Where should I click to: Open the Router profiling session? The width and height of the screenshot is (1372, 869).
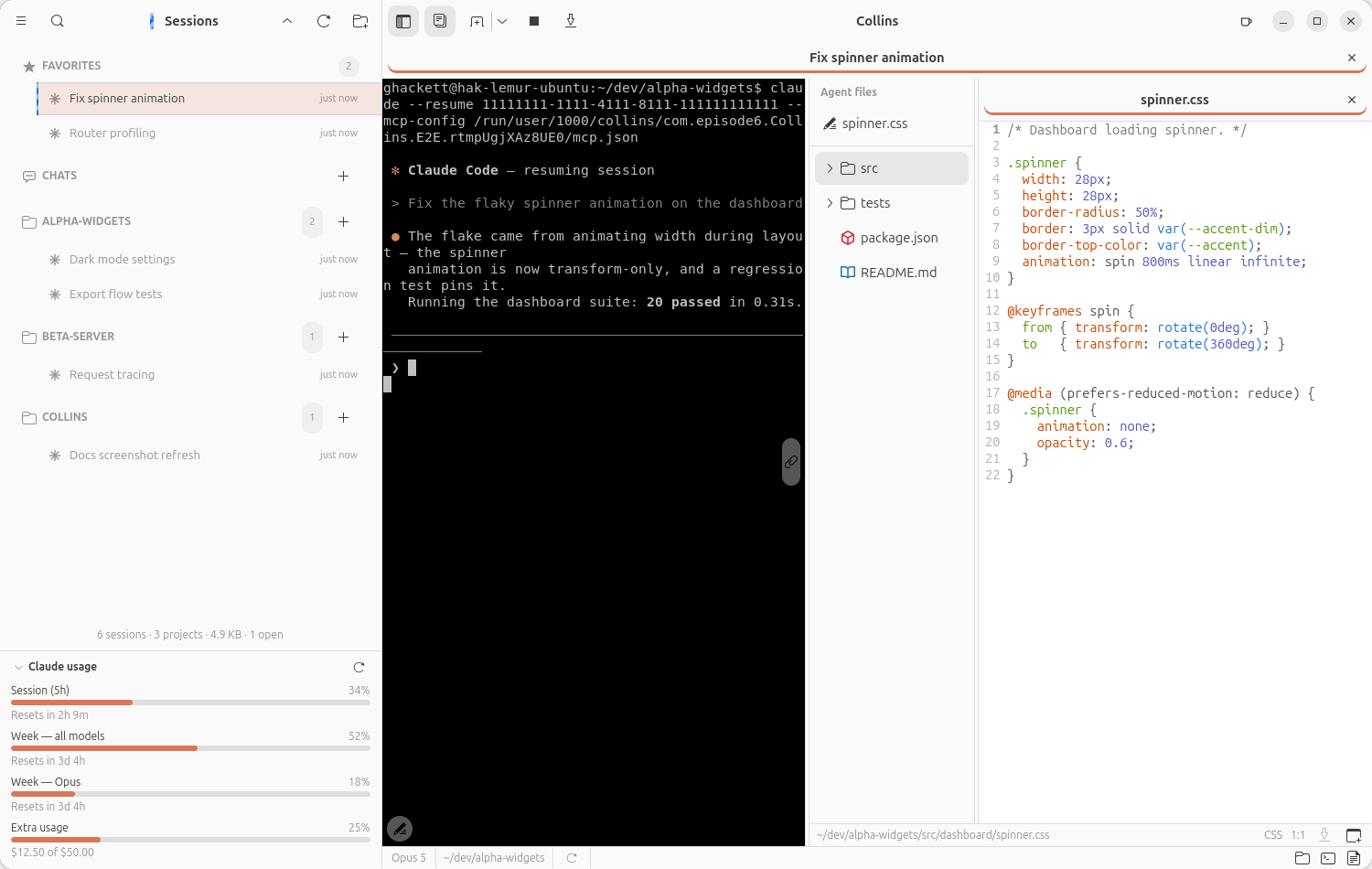(x=209, y=134)
